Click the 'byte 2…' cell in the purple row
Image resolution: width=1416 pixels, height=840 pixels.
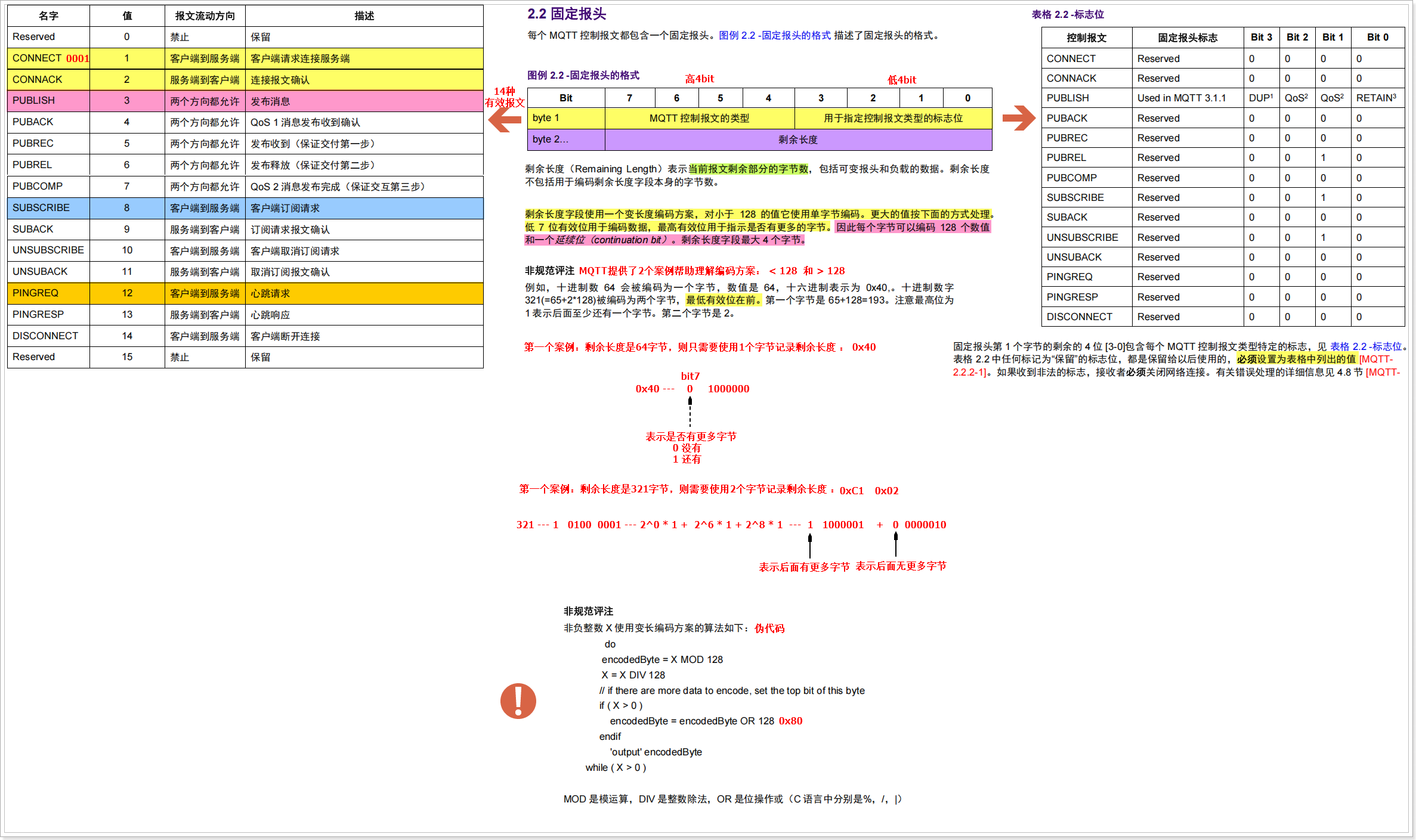566,140
